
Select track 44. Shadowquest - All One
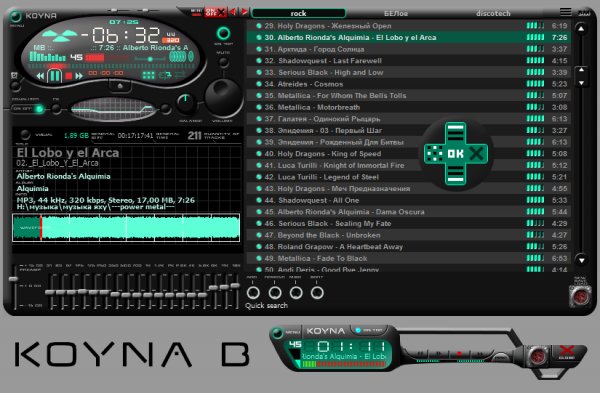pyautogui.click(x=408, y=201)
